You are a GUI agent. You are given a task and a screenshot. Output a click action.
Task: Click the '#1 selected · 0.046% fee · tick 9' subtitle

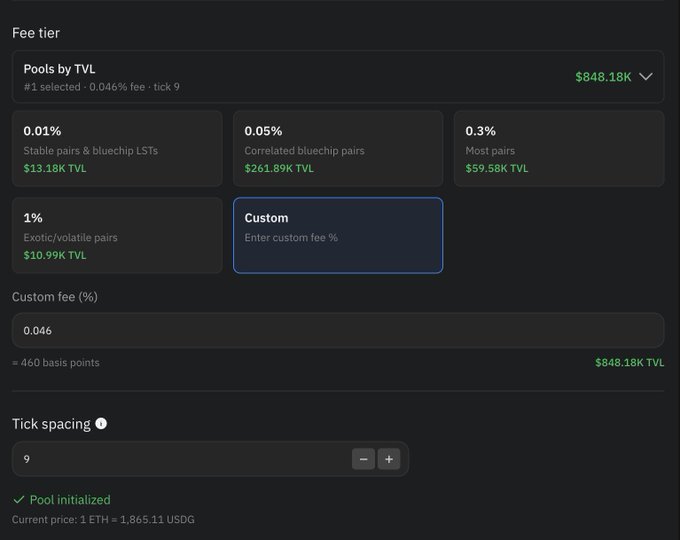click(x=101, y=87)
